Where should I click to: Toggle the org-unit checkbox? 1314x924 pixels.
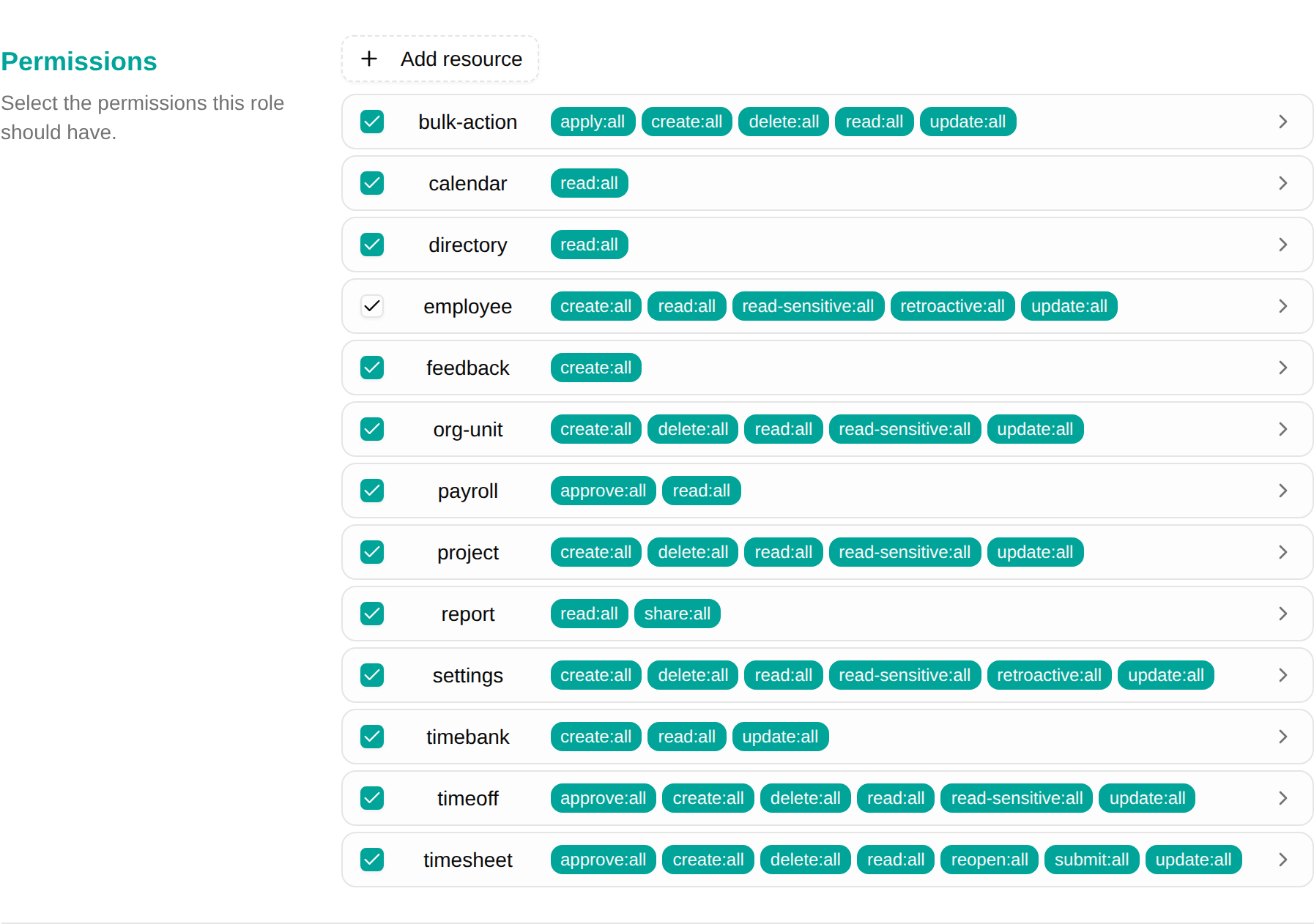point(372,429)
